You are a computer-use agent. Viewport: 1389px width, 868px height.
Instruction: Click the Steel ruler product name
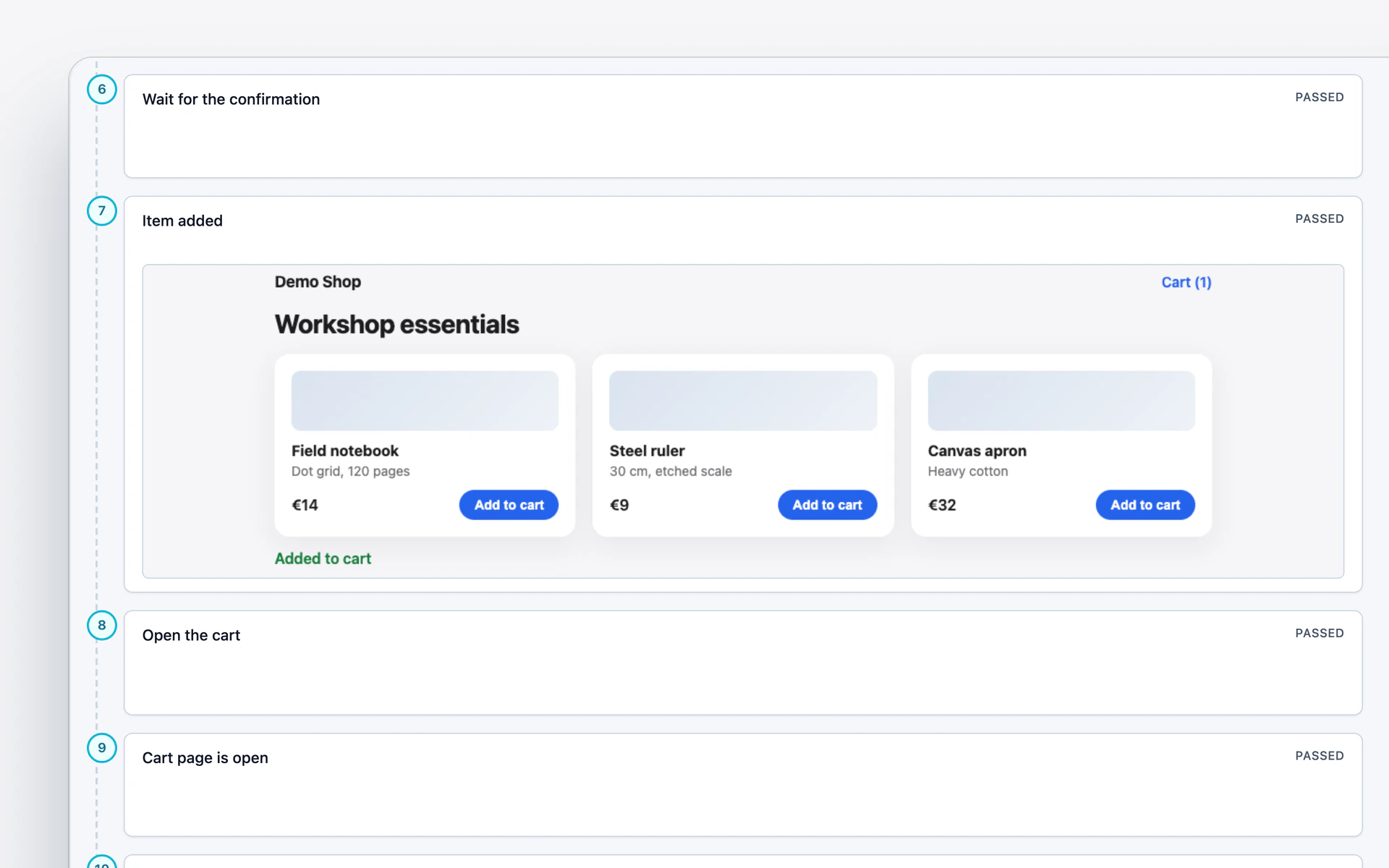pos(647,451)
